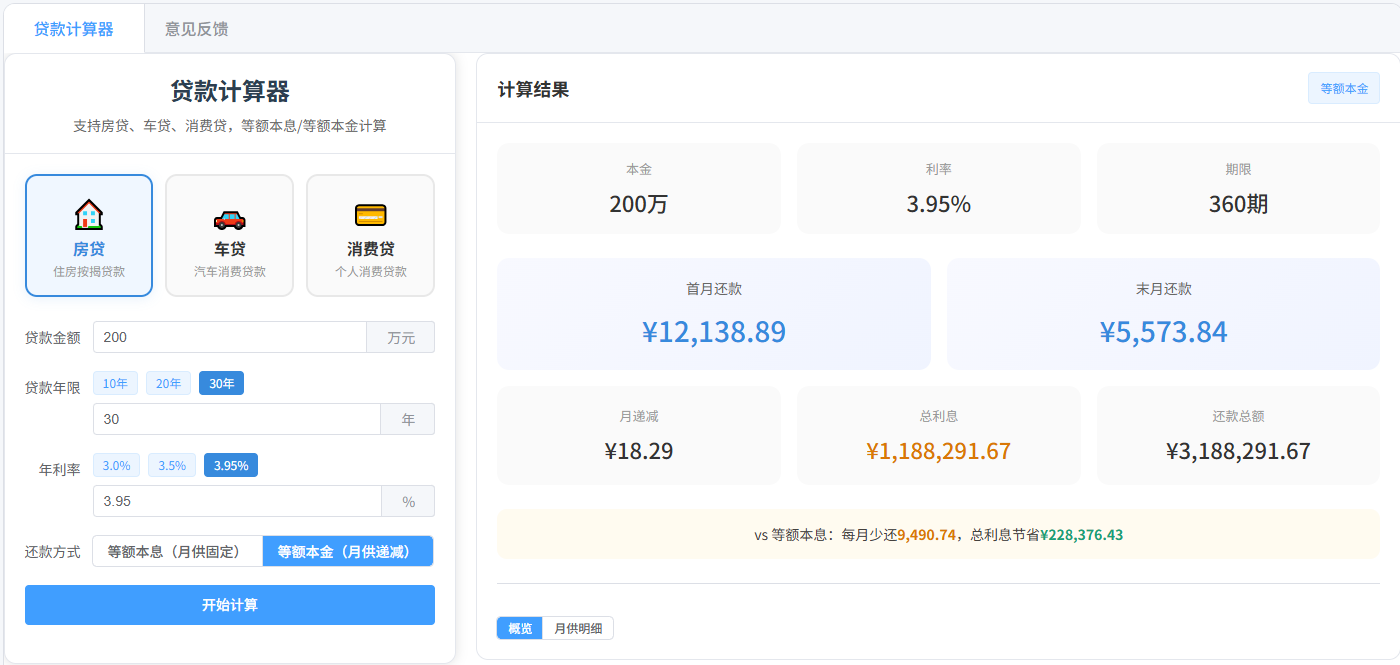Choose the 10年 loan term preset
This screenshot has height=665, width=1400.
(115, 383)
